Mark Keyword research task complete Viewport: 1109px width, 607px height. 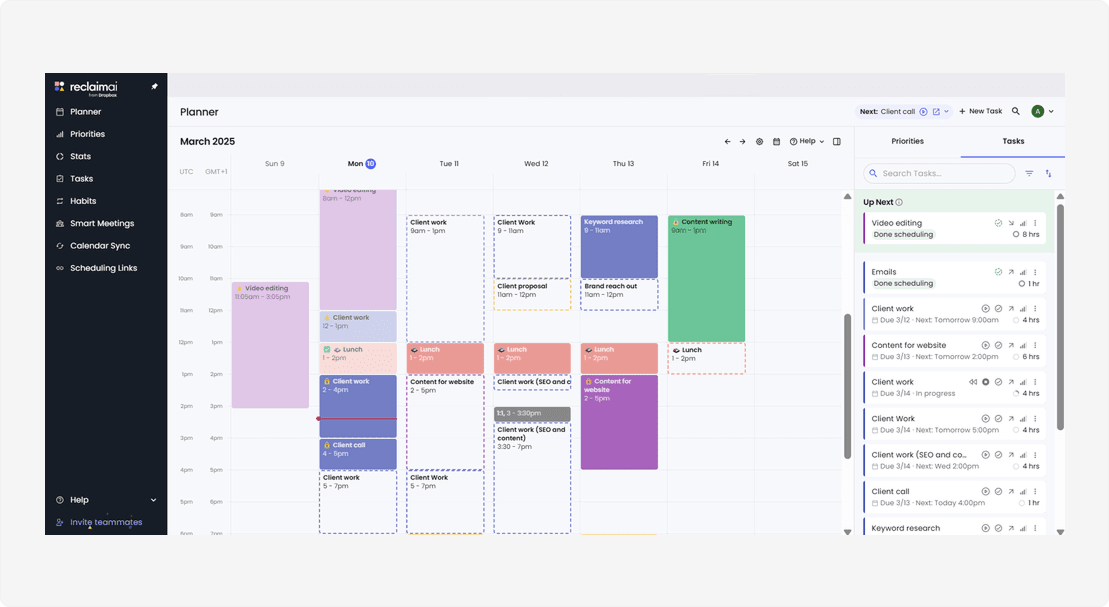998,528
